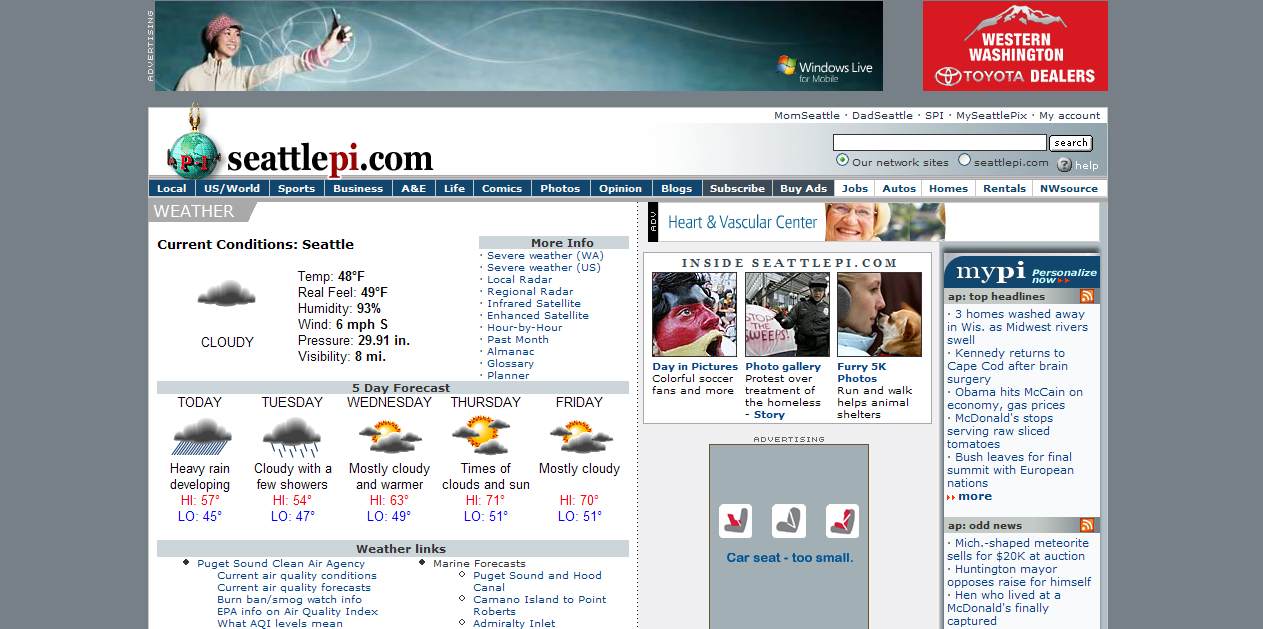Select the 'seattlepi.com' search radio button

click(964, 160)
